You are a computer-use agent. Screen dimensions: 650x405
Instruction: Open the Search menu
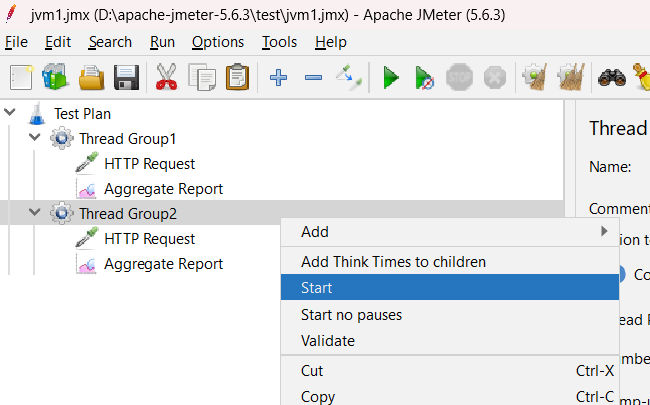click(110, 42)
